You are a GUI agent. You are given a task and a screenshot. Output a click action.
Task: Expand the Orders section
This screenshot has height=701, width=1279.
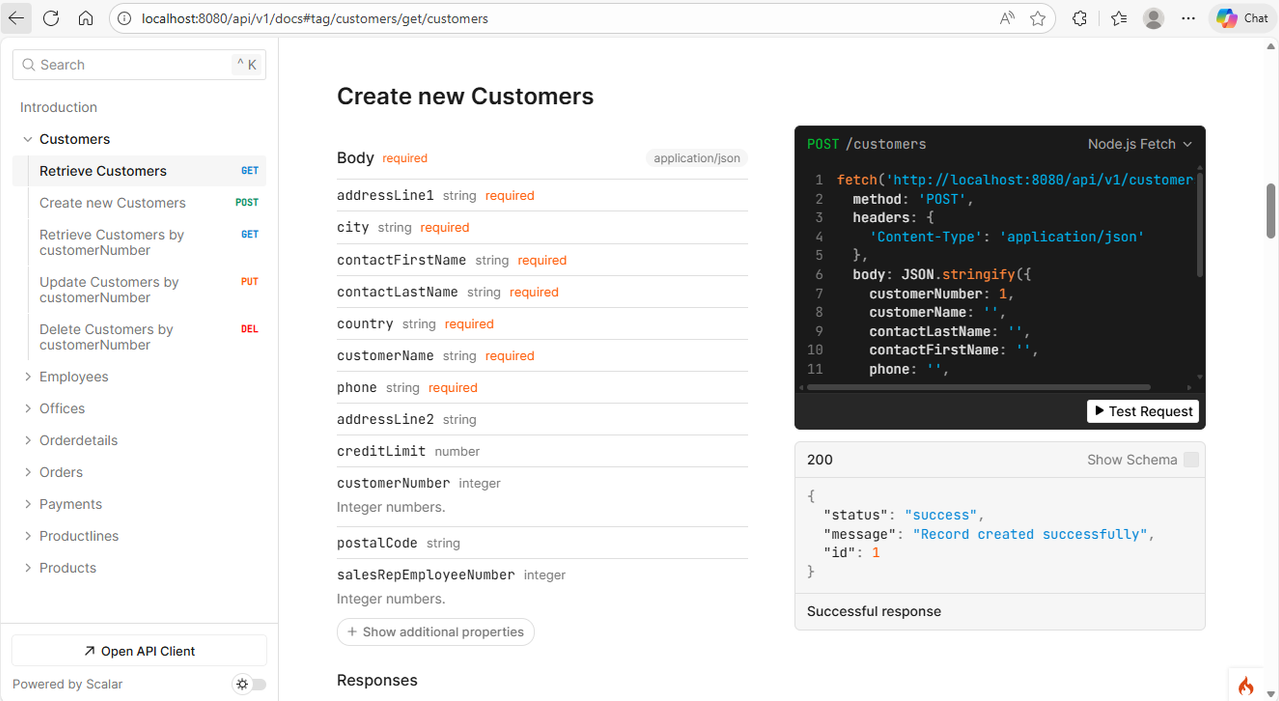(28, 473)
